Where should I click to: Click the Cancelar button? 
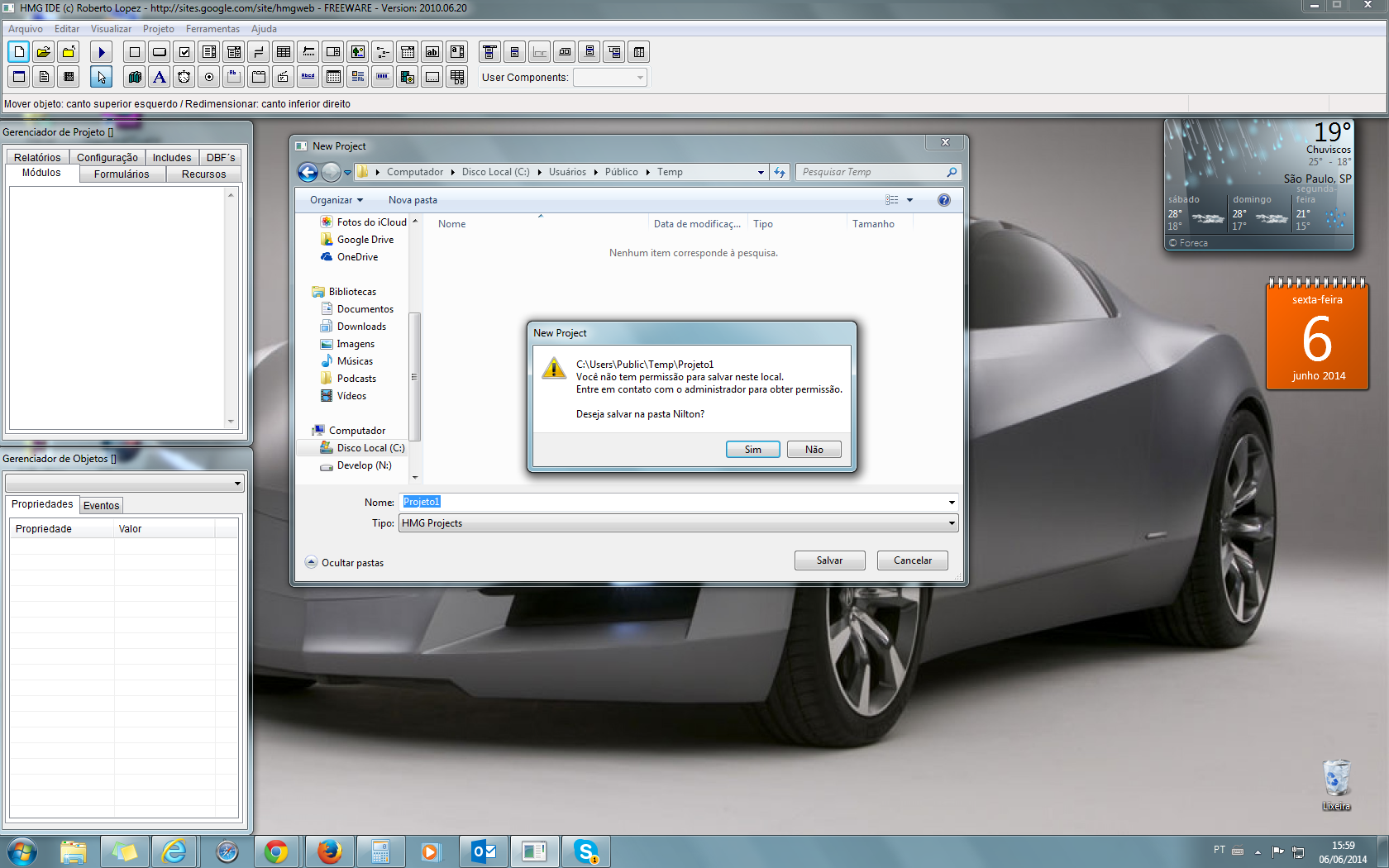[912, 560]
